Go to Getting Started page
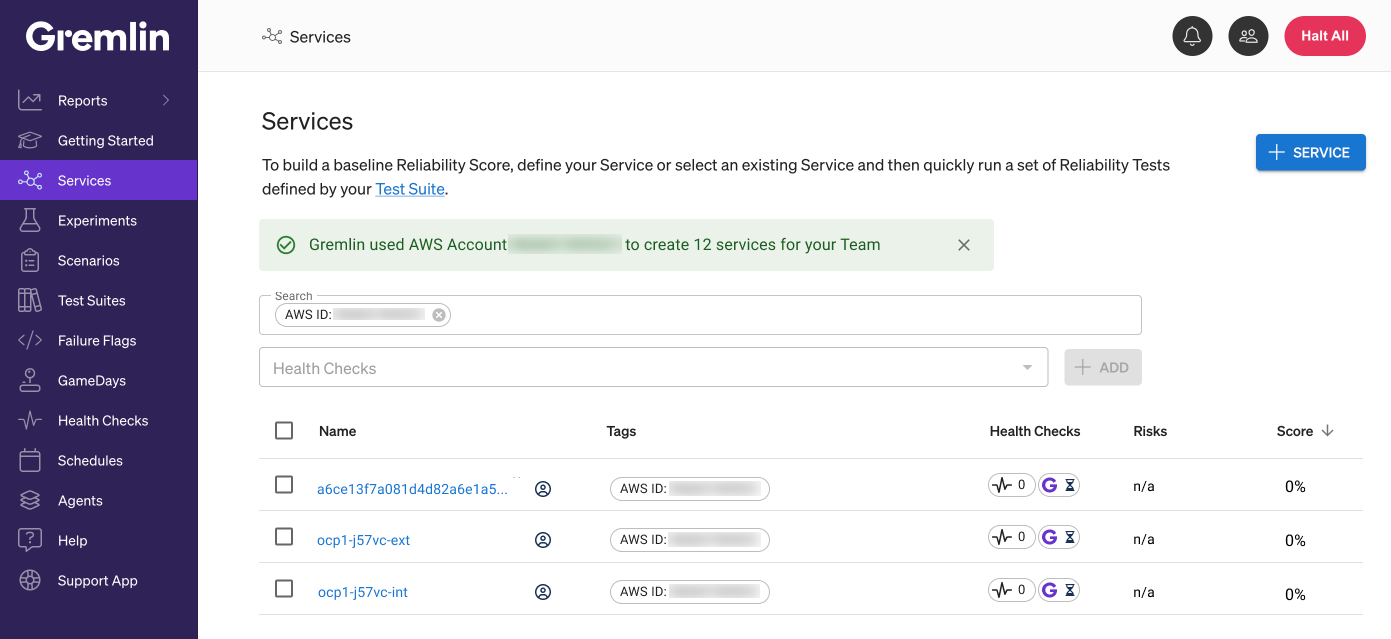 coord(106,141)
